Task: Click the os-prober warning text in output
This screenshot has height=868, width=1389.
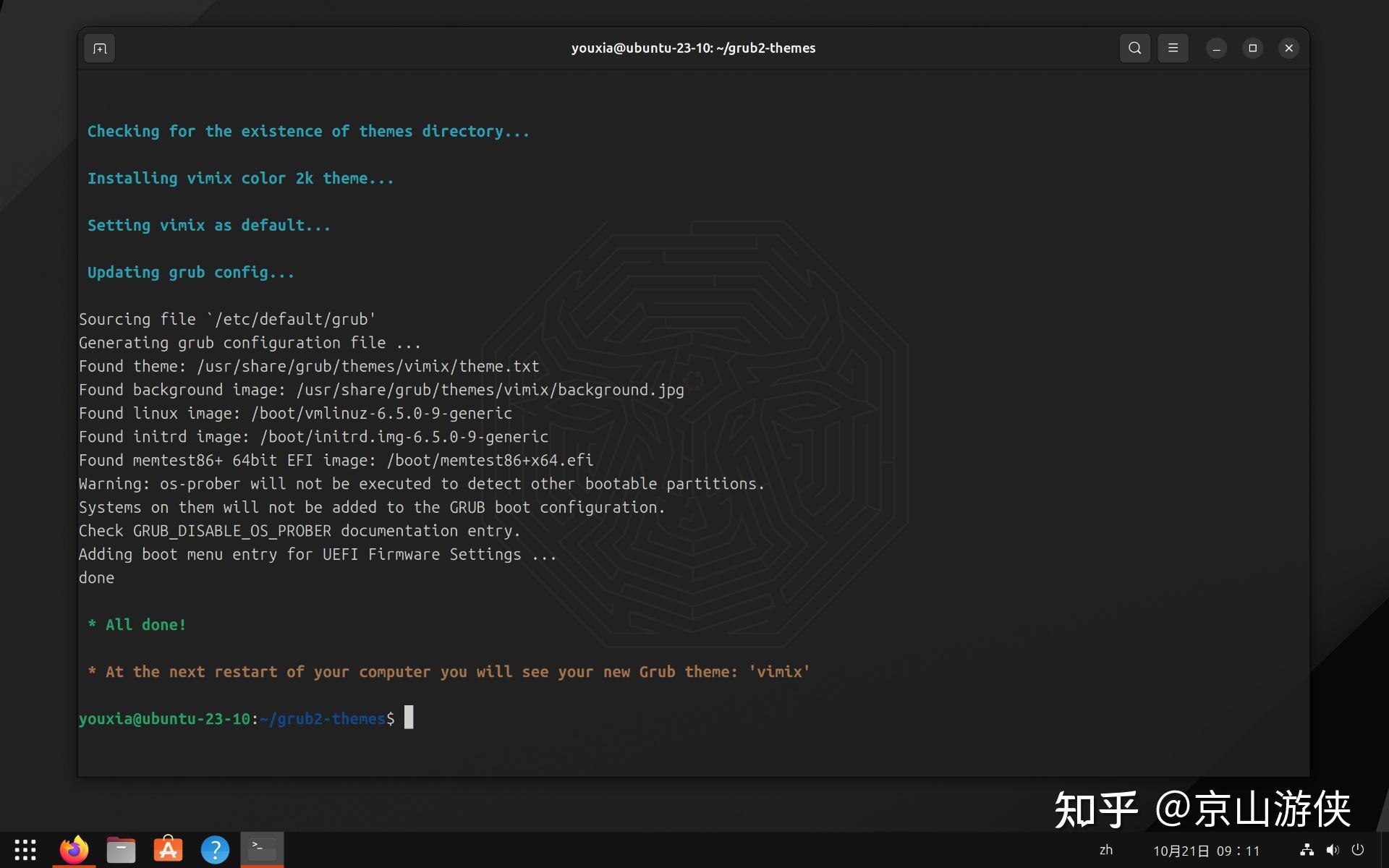Action: coord(421,483)
